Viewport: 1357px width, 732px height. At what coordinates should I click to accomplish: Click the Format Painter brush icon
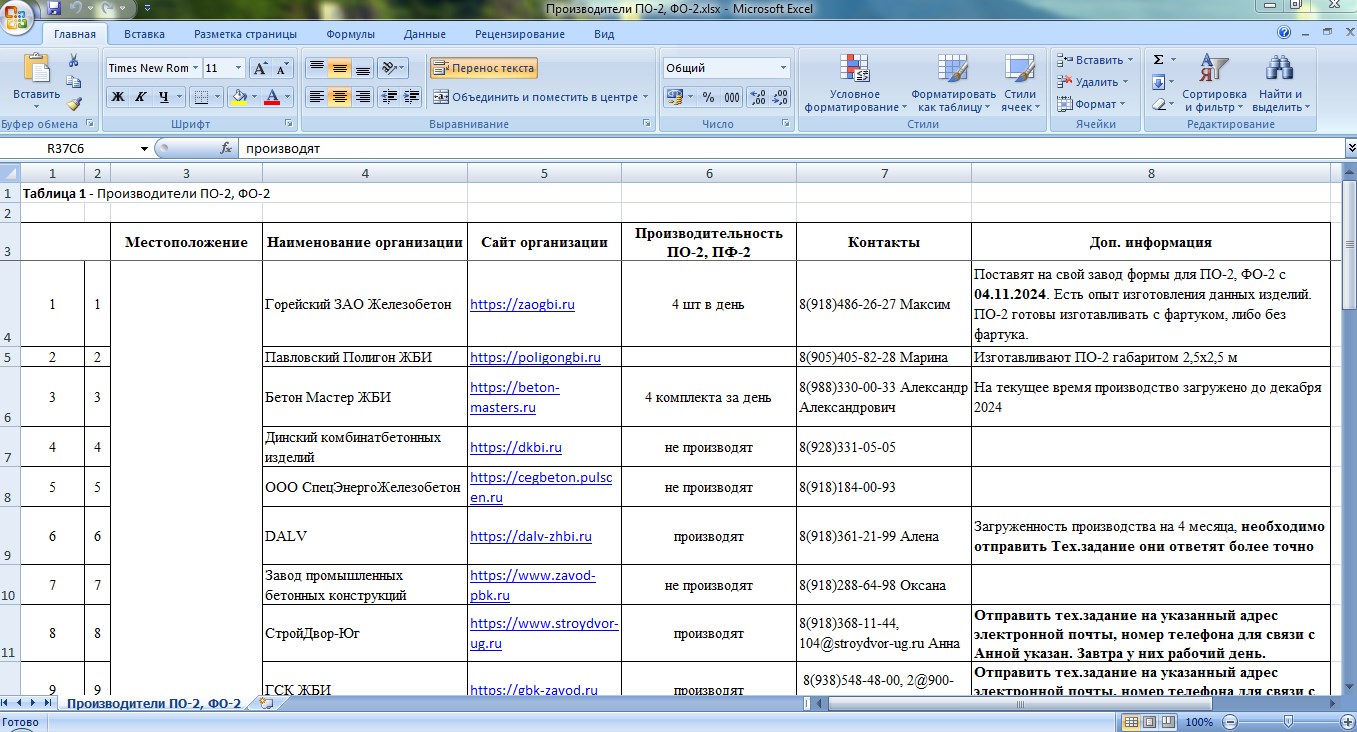pyautogui.click(x=74, y=104)
